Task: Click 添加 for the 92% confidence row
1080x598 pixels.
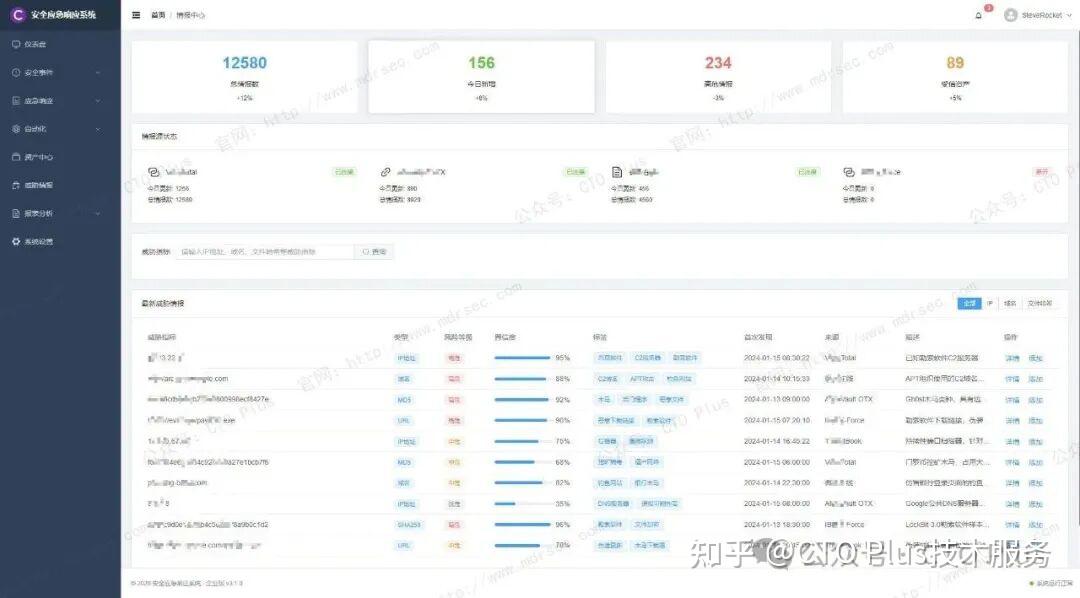Action: tap(1035, 400)
